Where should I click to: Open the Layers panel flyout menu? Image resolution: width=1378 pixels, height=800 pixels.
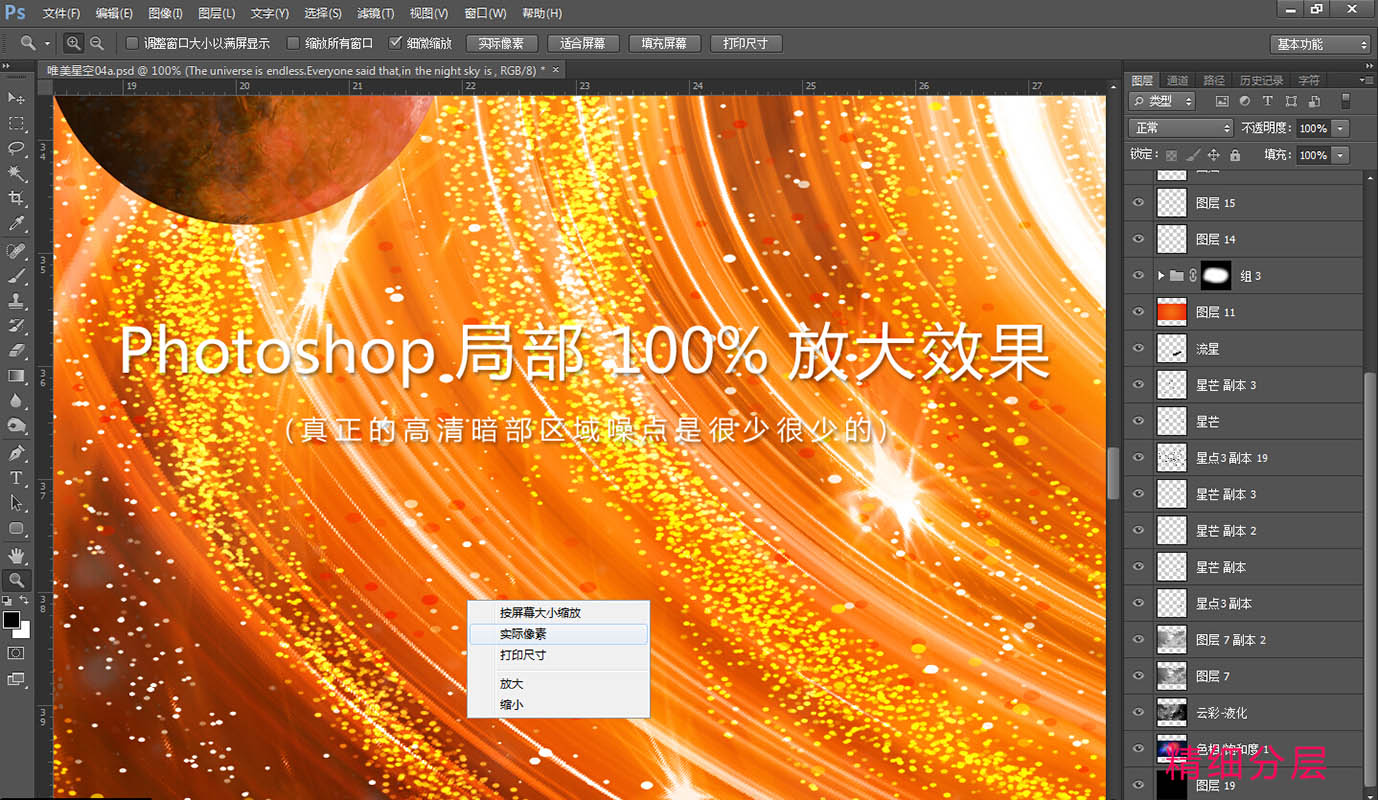(x=1366, y=80)
